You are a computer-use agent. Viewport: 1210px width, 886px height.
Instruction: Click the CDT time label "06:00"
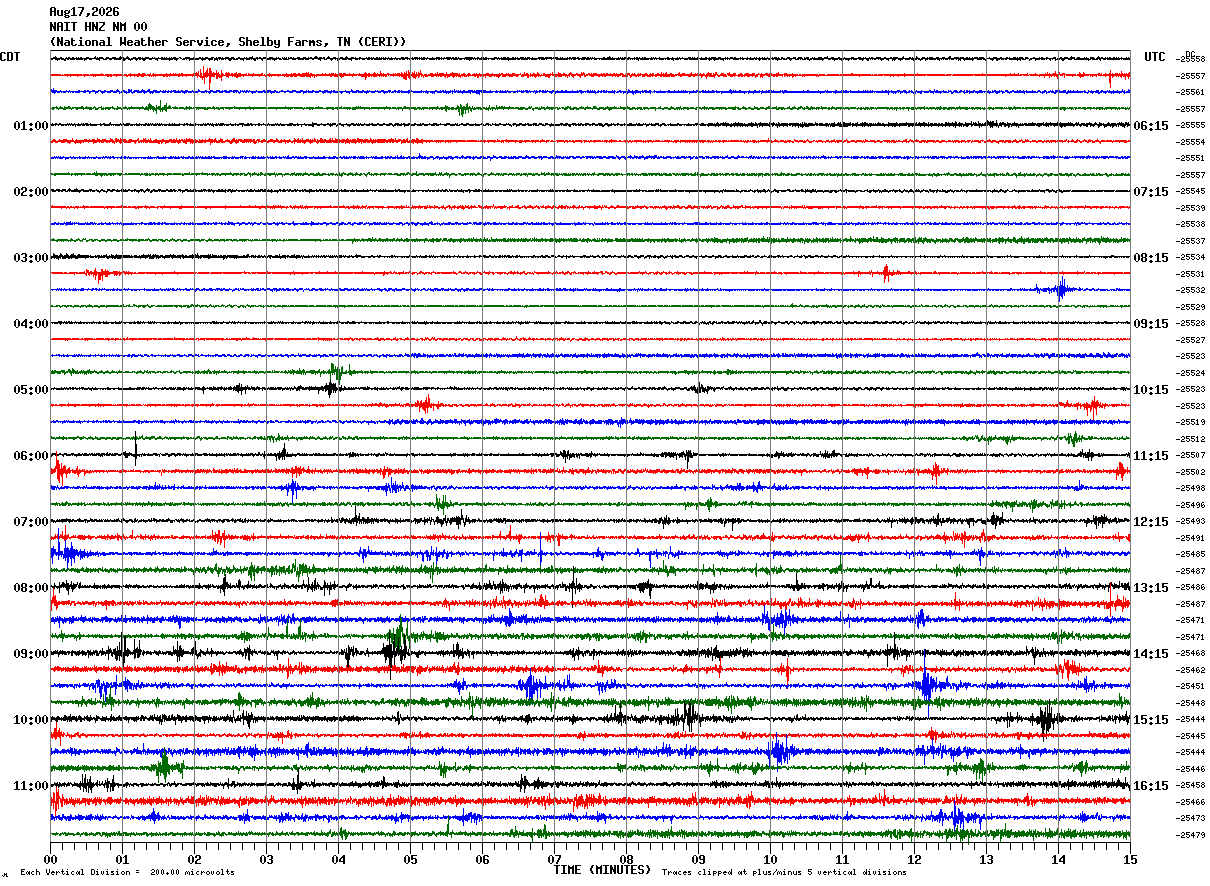click(x=30, y=456)
